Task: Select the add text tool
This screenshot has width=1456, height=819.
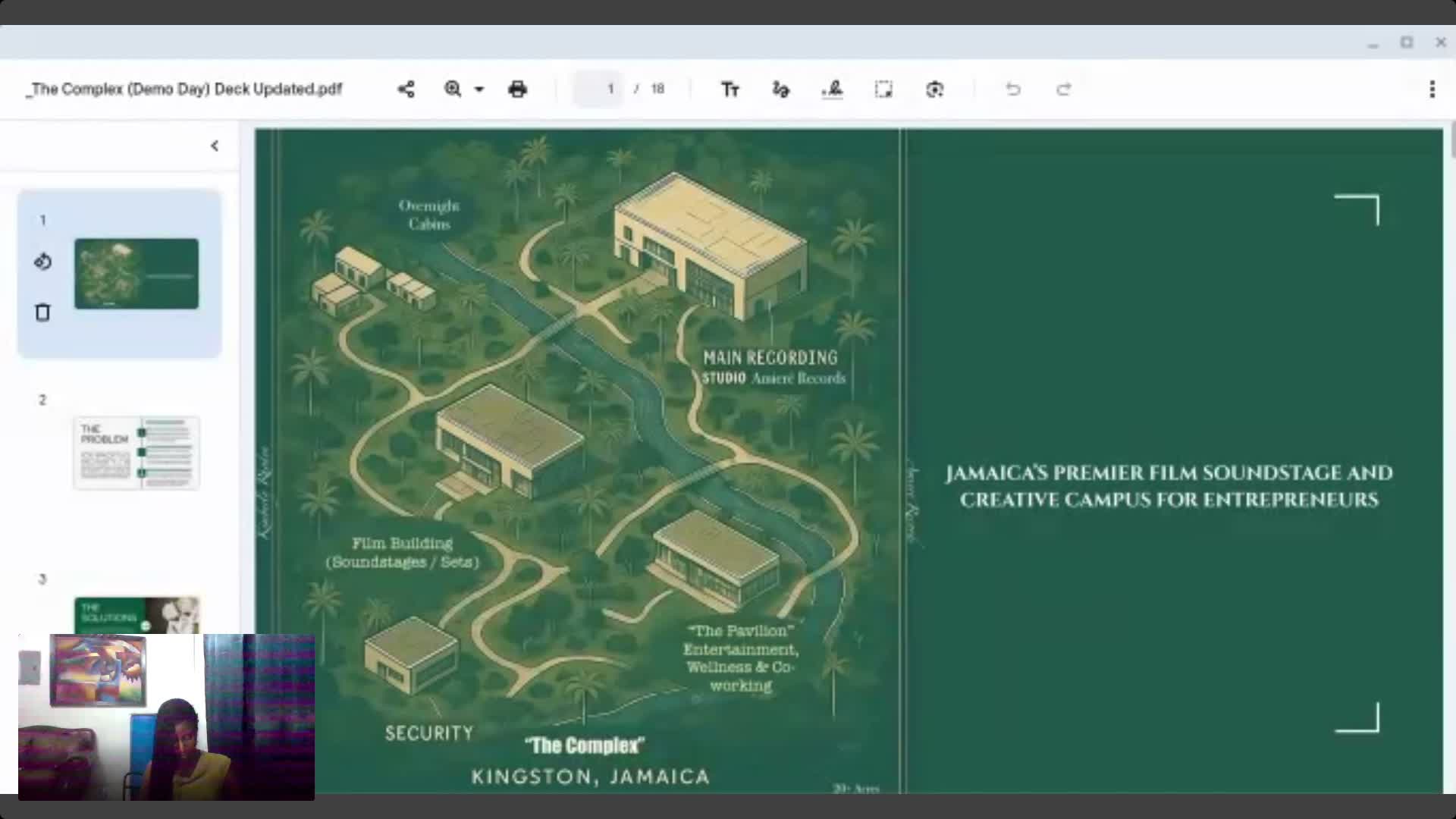Action: [730, 89]
